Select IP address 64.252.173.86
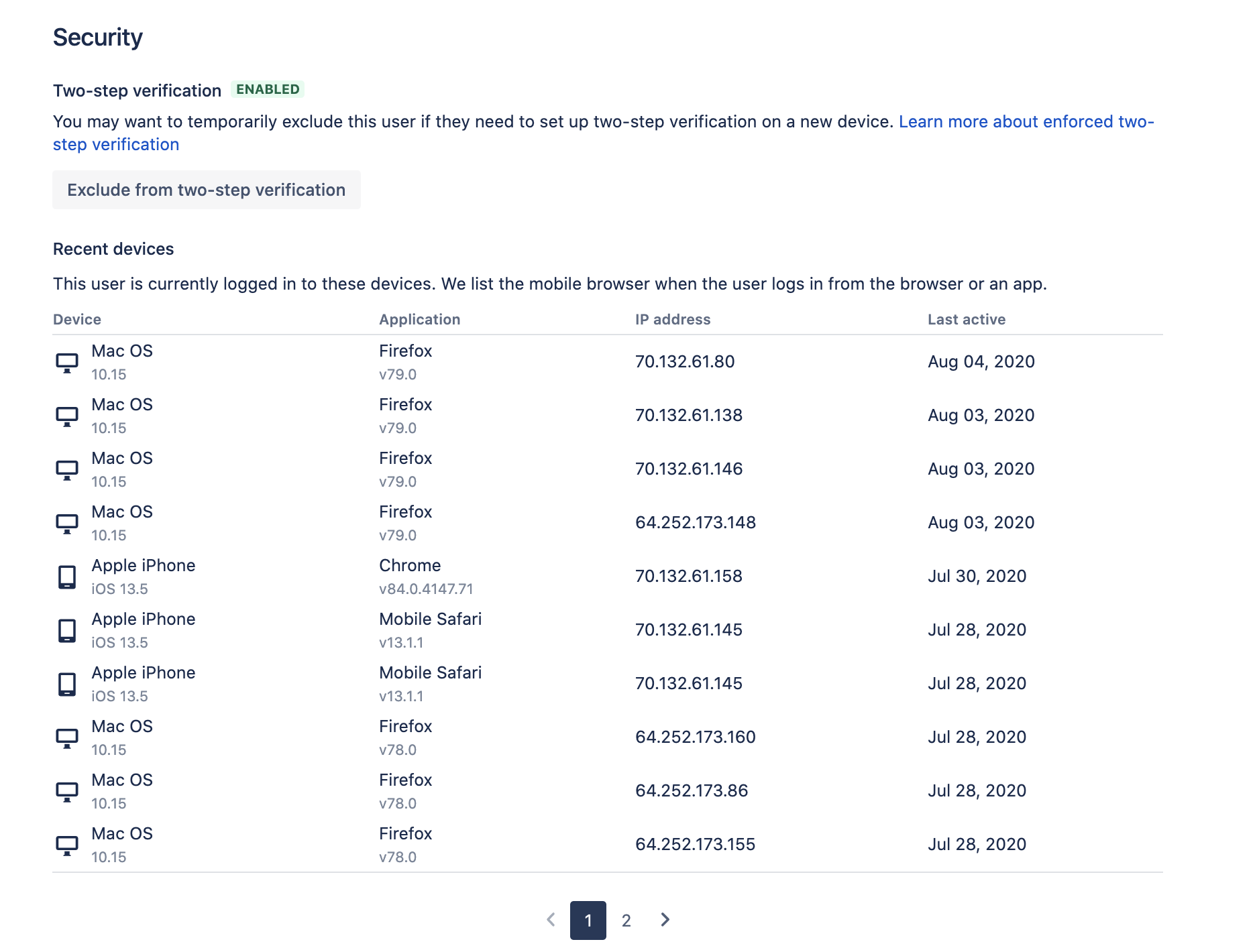The image size is (1257, 952). click(x=692, y=790)
